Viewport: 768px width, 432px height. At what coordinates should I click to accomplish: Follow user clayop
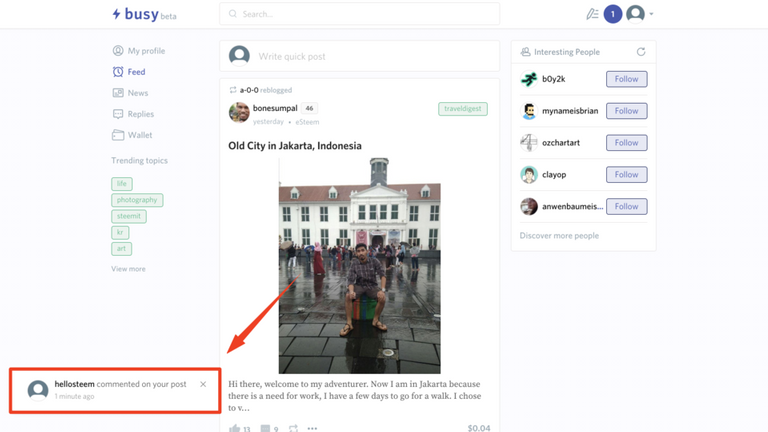point(626,174)
